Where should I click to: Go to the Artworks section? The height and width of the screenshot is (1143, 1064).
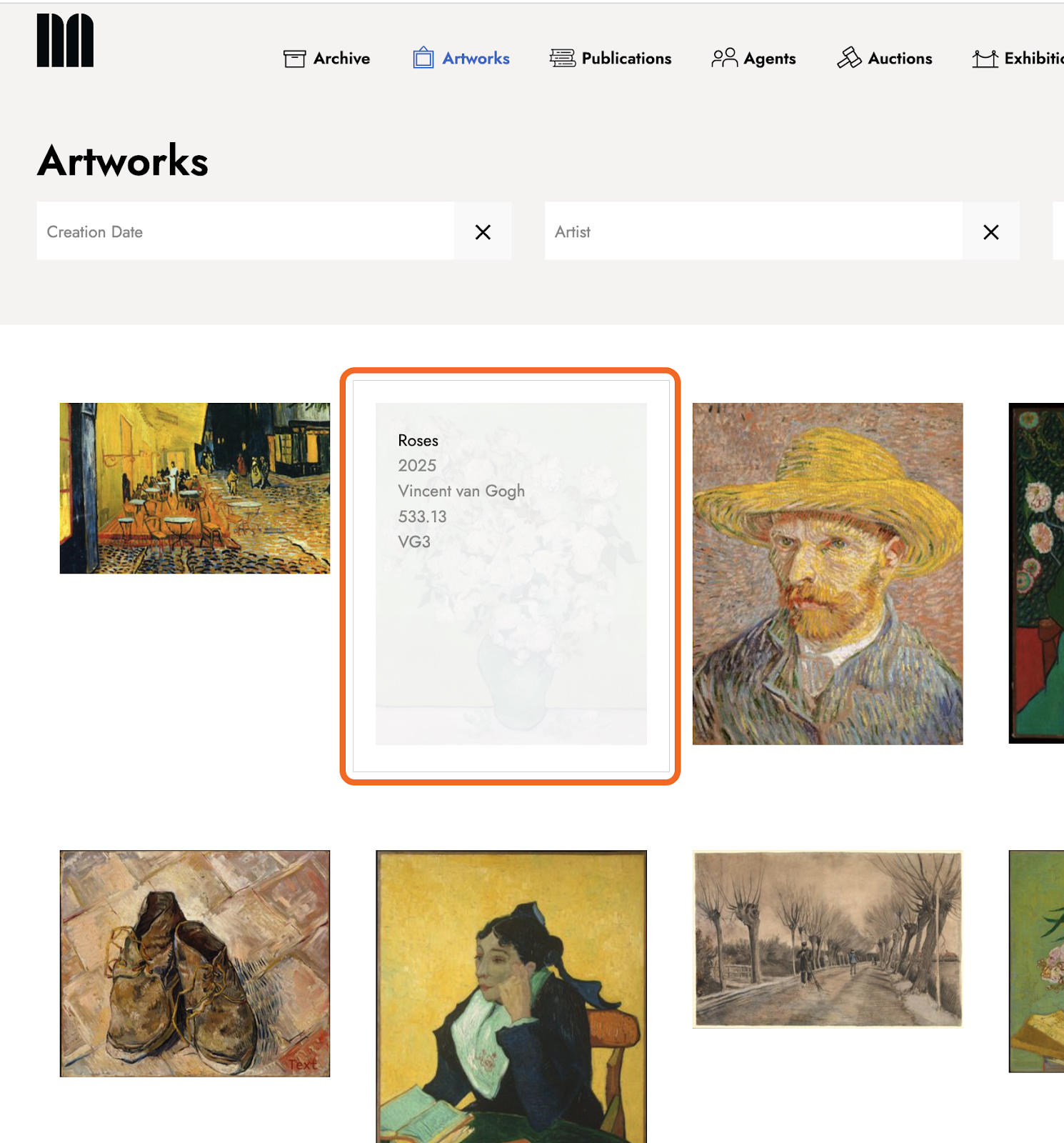click(x=461, y=58)
